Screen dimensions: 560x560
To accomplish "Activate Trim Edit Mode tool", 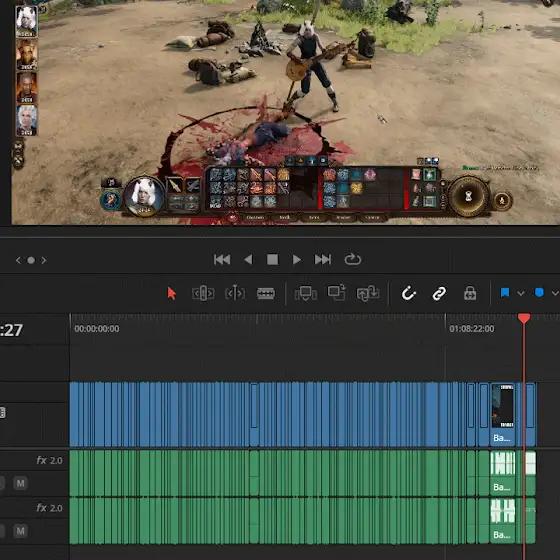I will pos(203,293).
